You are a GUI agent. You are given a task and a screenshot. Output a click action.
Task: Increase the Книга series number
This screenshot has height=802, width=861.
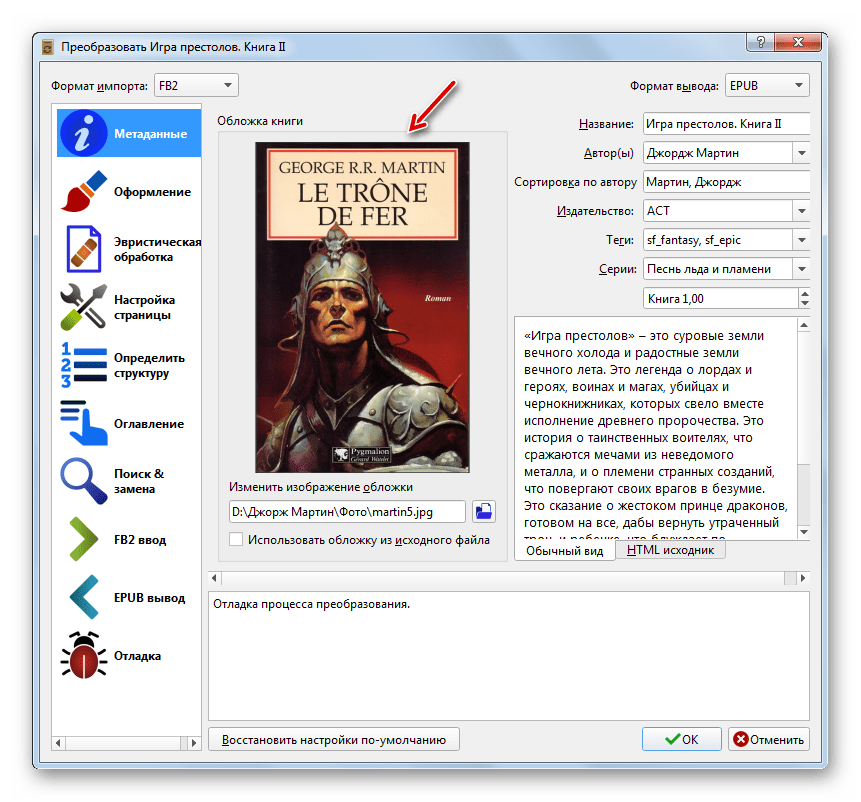coord(804,293)
